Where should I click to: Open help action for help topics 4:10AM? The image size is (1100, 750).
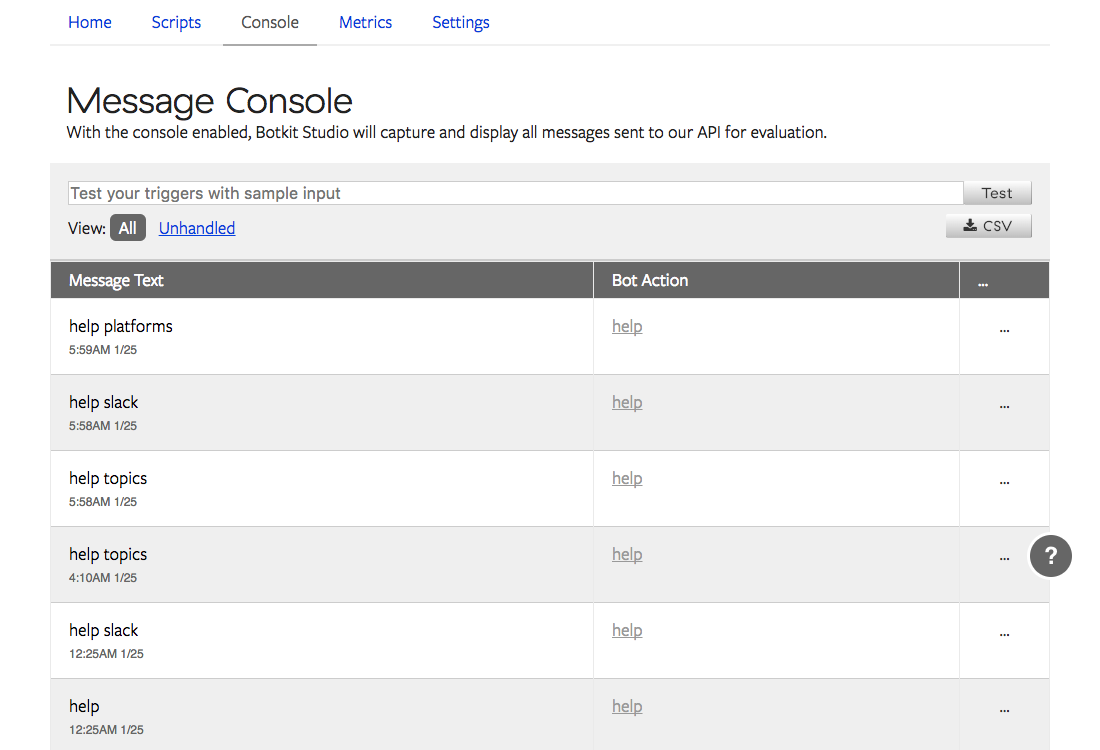627,554
